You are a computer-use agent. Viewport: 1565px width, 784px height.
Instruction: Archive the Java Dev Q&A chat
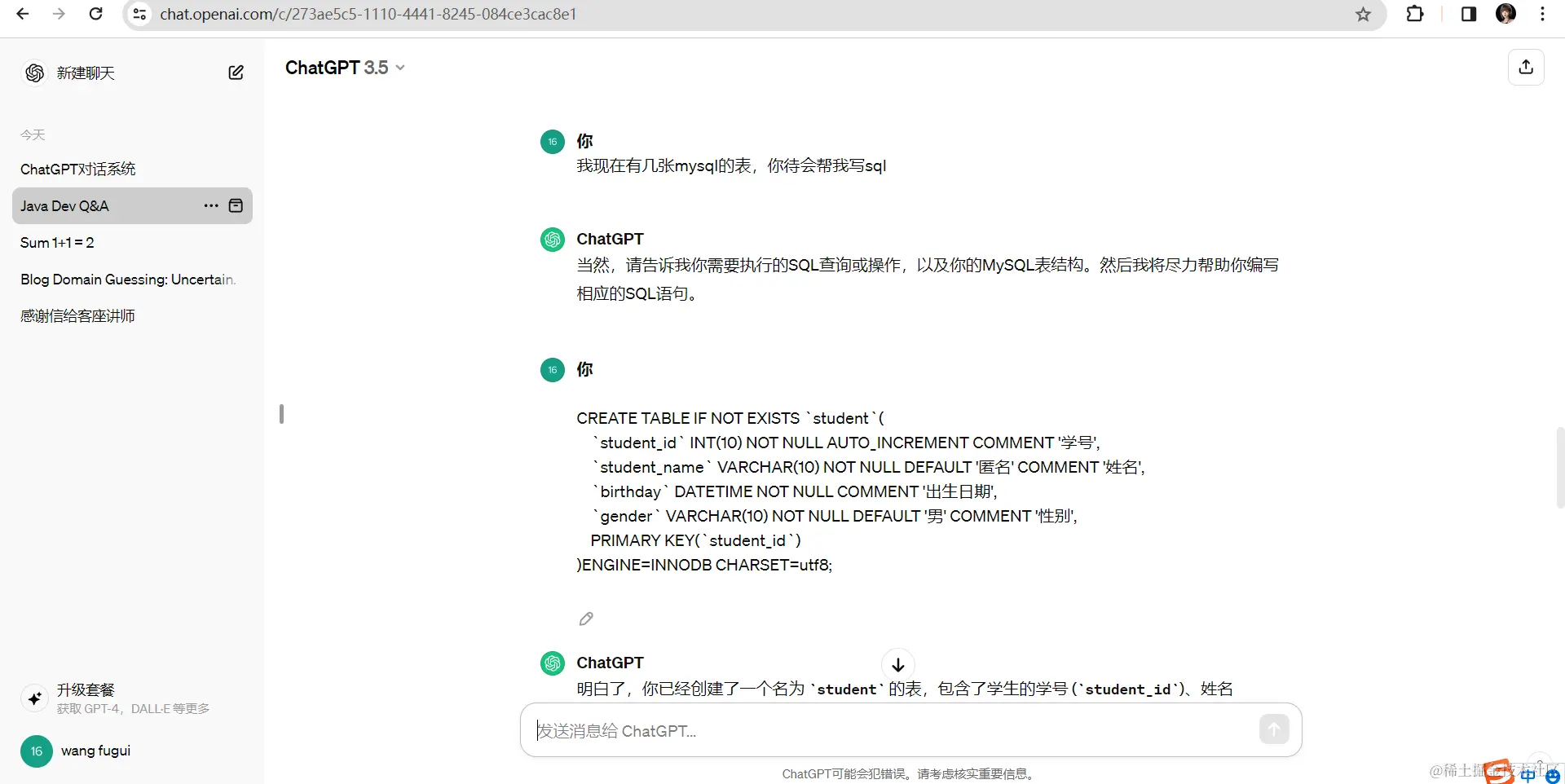click(x=236, y=205)
